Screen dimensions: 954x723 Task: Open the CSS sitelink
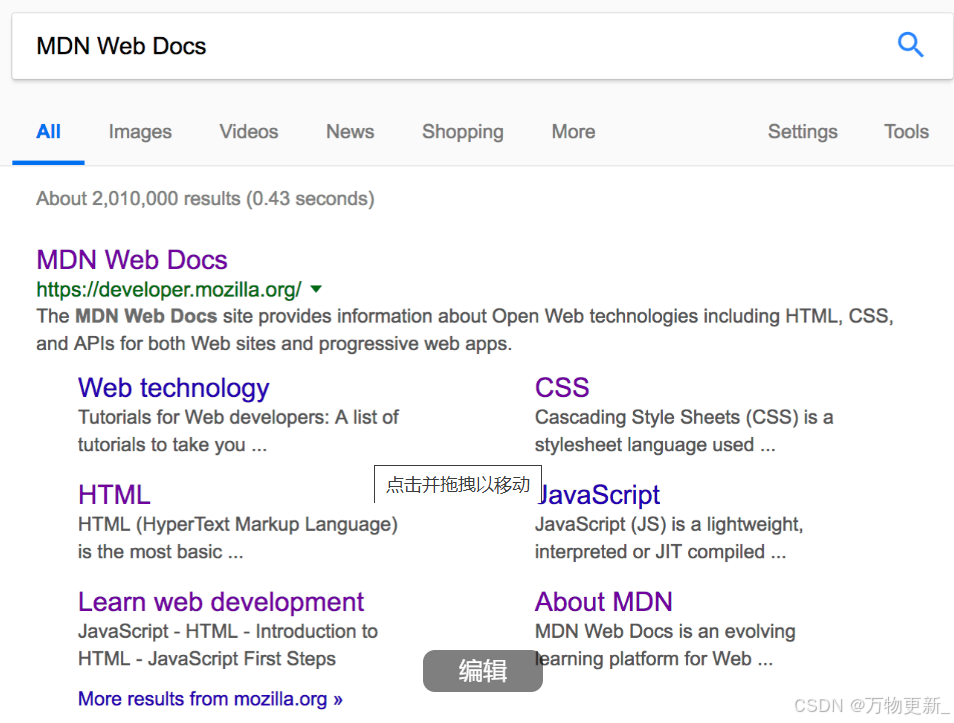(x=562, y=388)
